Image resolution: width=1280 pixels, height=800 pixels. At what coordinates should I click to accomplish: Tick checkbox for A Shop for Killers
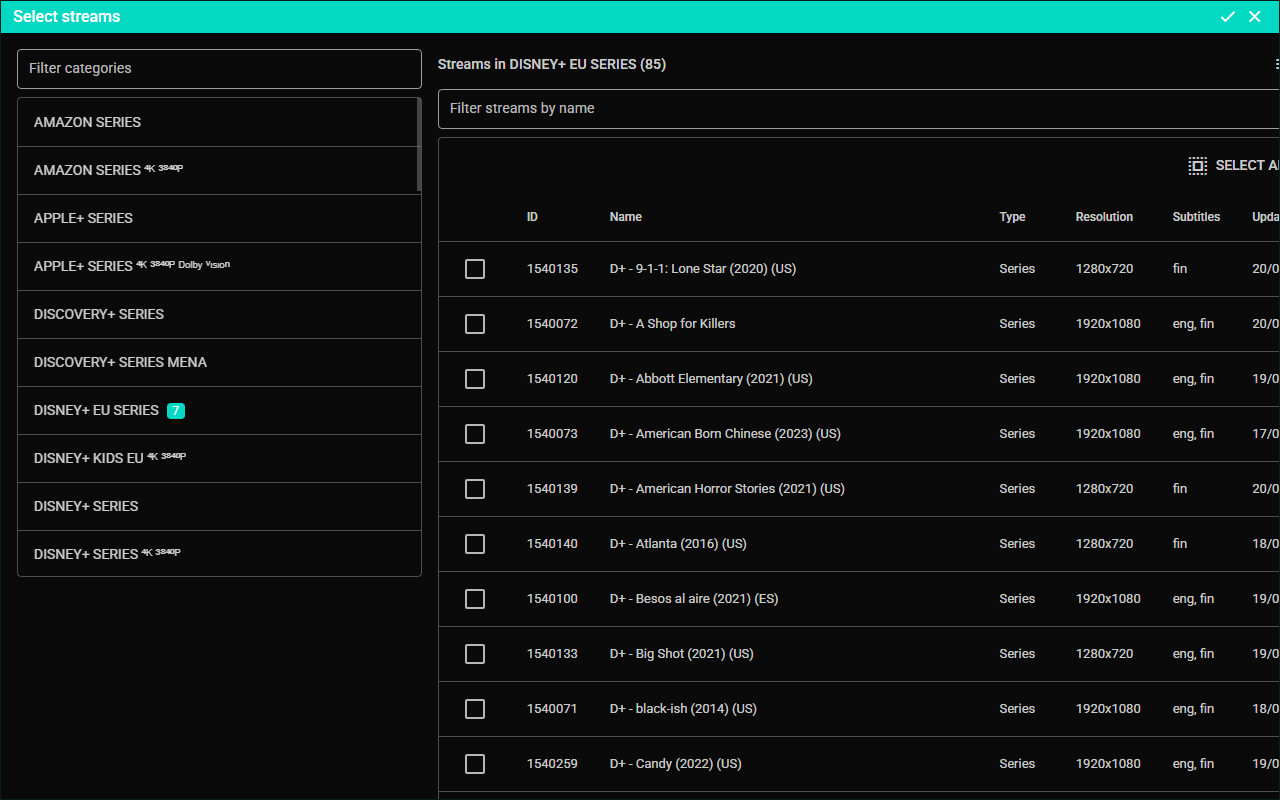[475, 324]
